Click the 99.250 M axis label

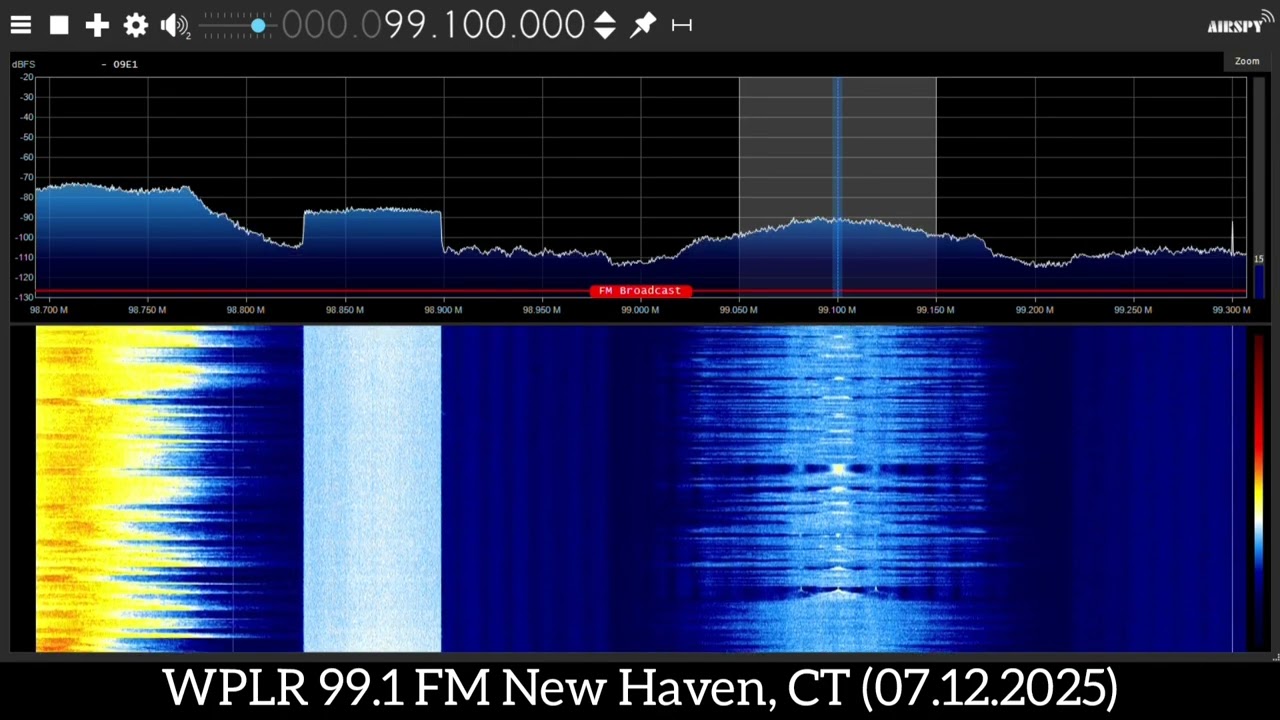[1133, 310]
